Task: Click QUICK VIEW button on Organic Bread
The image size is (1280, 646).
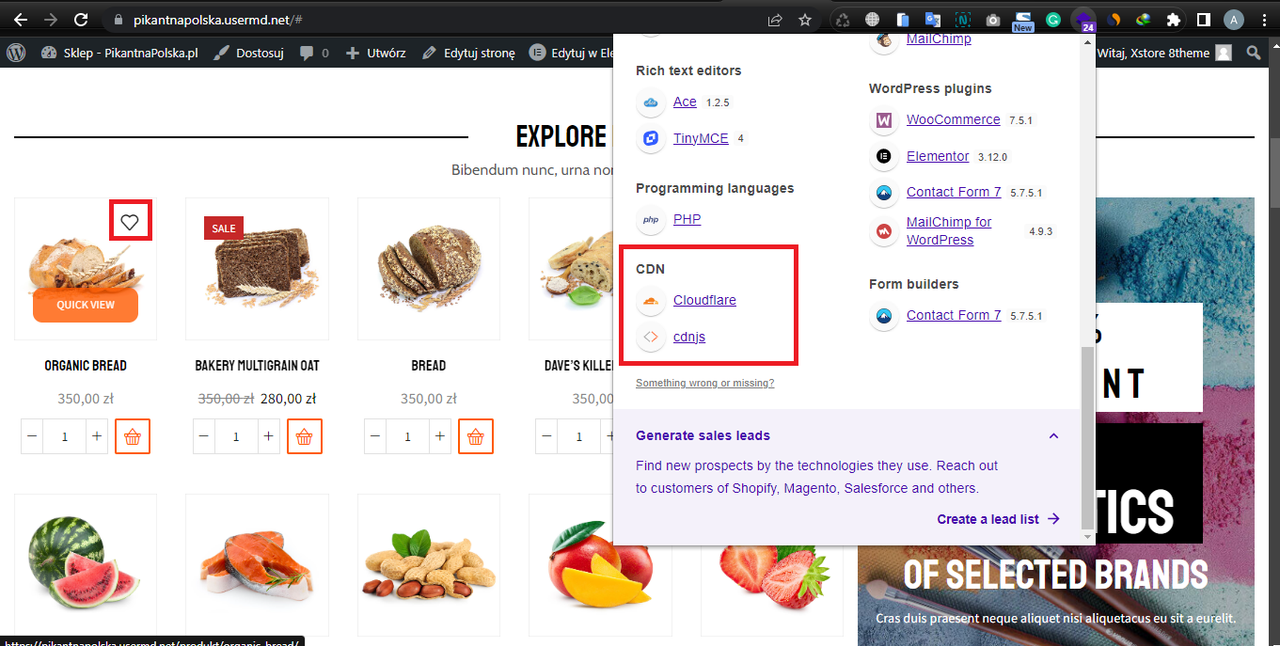Action: coord(85,305)
